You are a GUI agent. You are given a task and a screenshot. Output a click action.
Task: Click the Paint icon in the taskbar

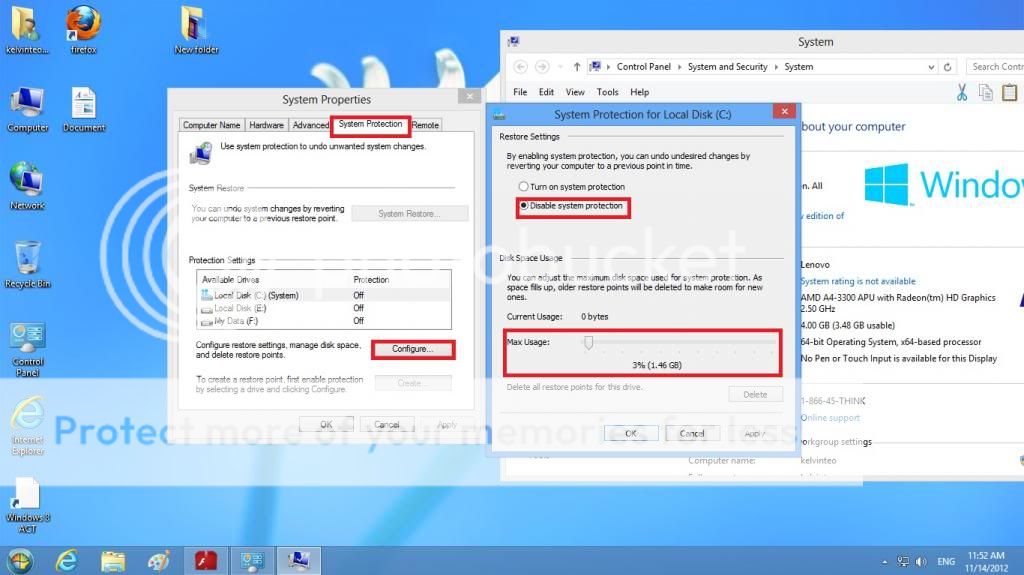click(x=159, y=559)
